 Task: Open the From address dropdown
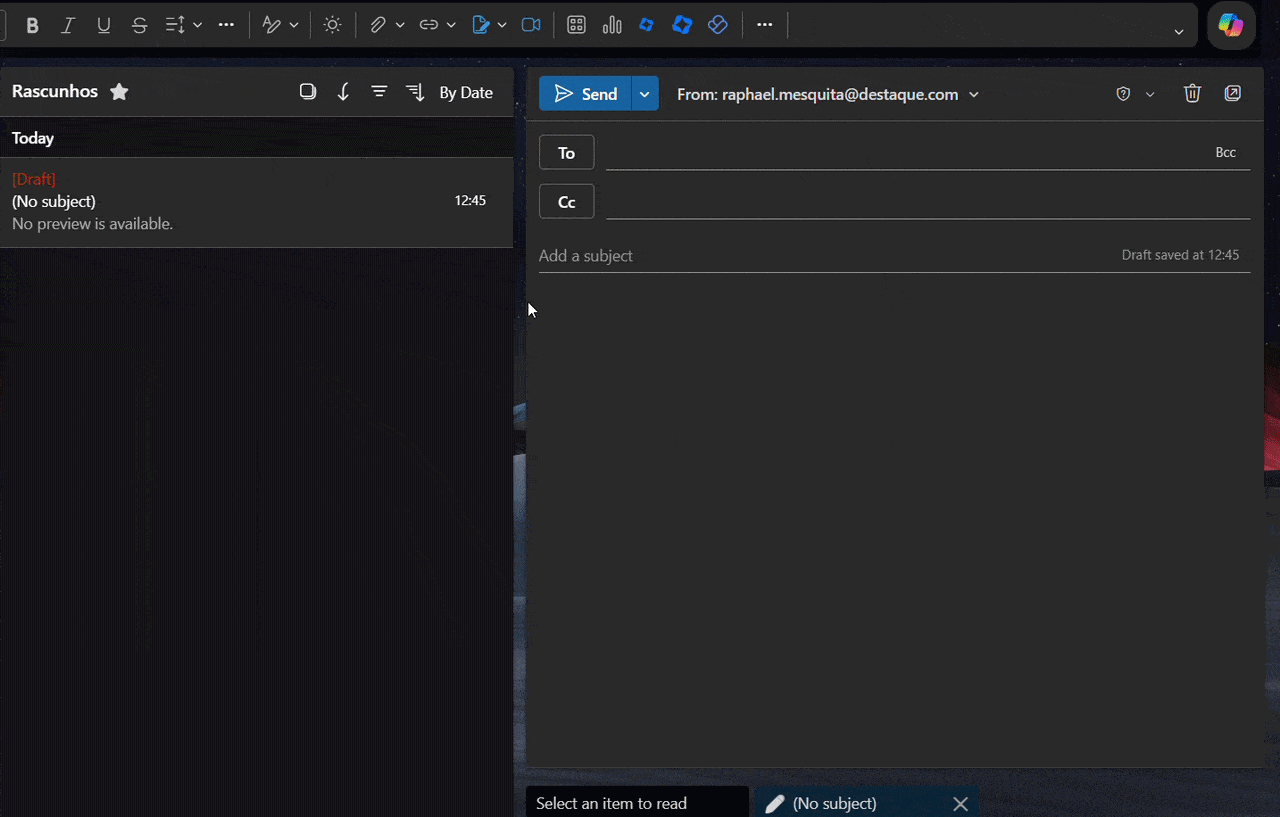pos(974,95)
